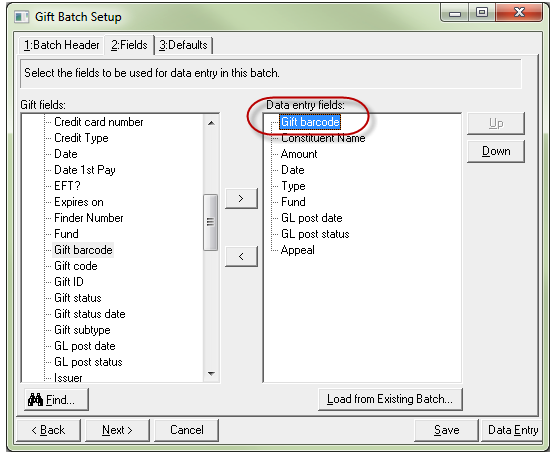The width and height of the screenshot is (554, 455).
Task: Select Gift barcode in Gift fields list
Action: (83, 250)
